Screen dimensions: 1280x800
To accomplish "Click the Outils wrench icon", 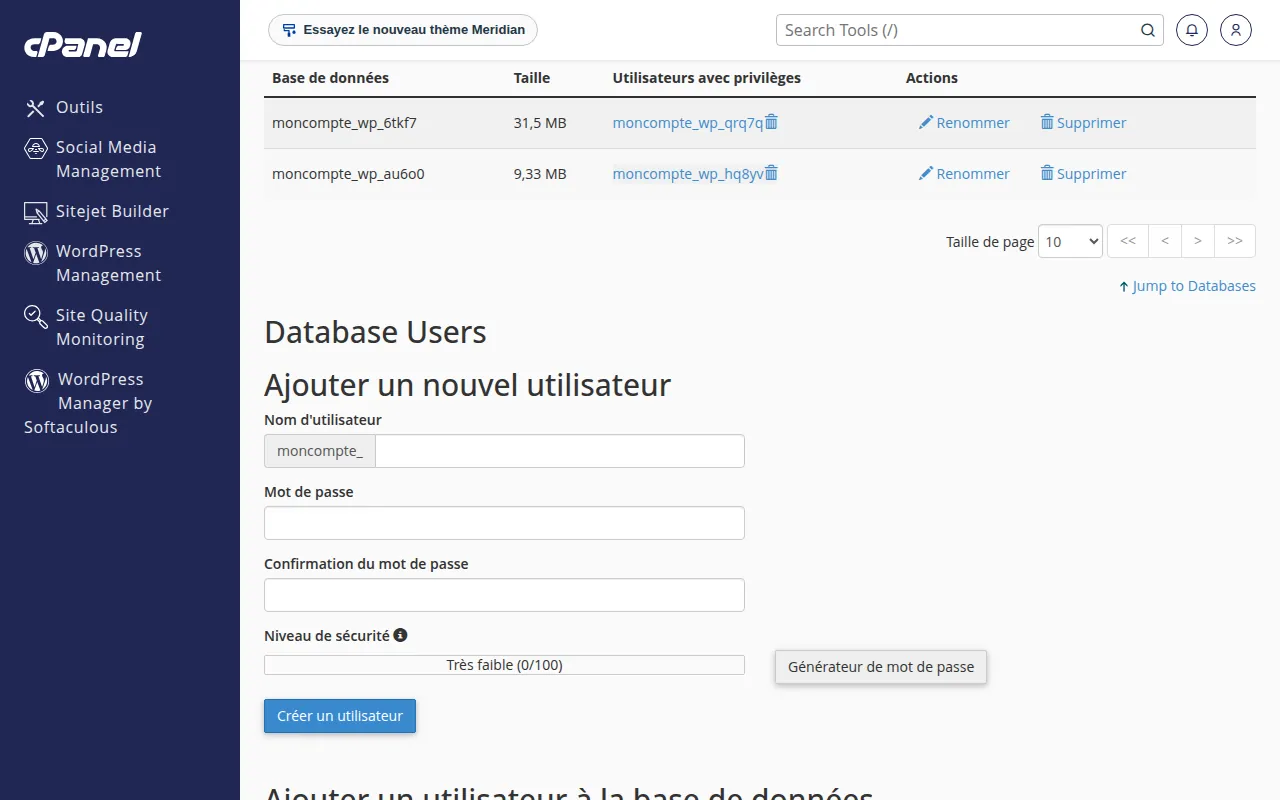I will point(36,108).
